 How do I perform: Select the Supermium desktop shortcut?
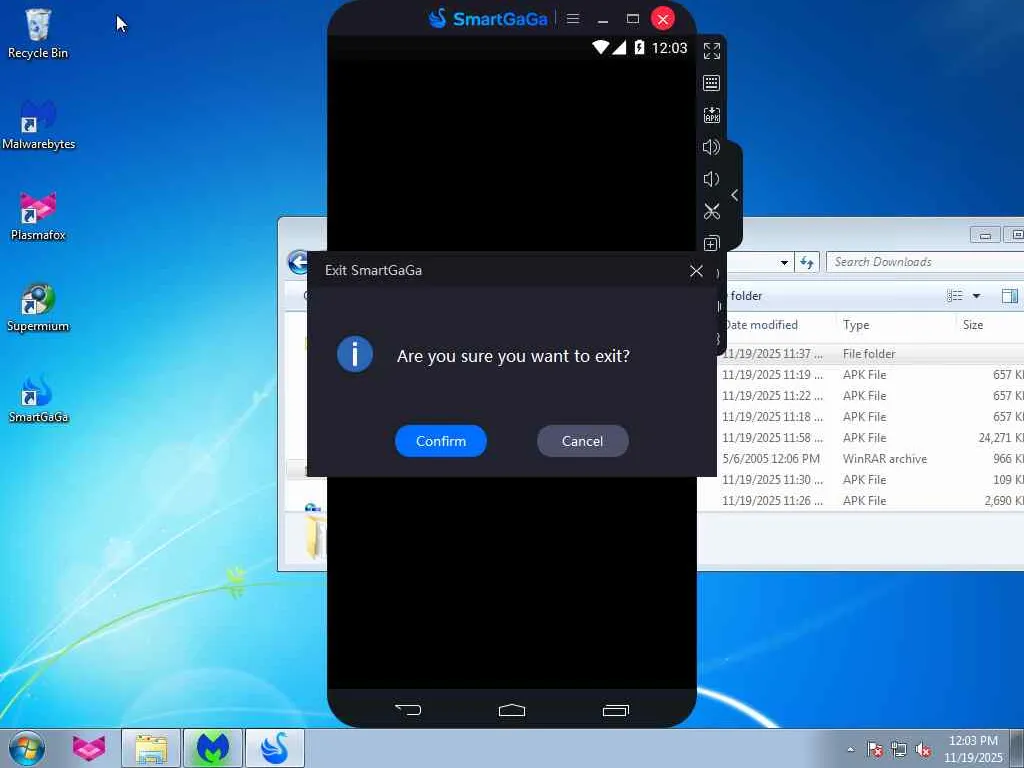pos(38,308)
